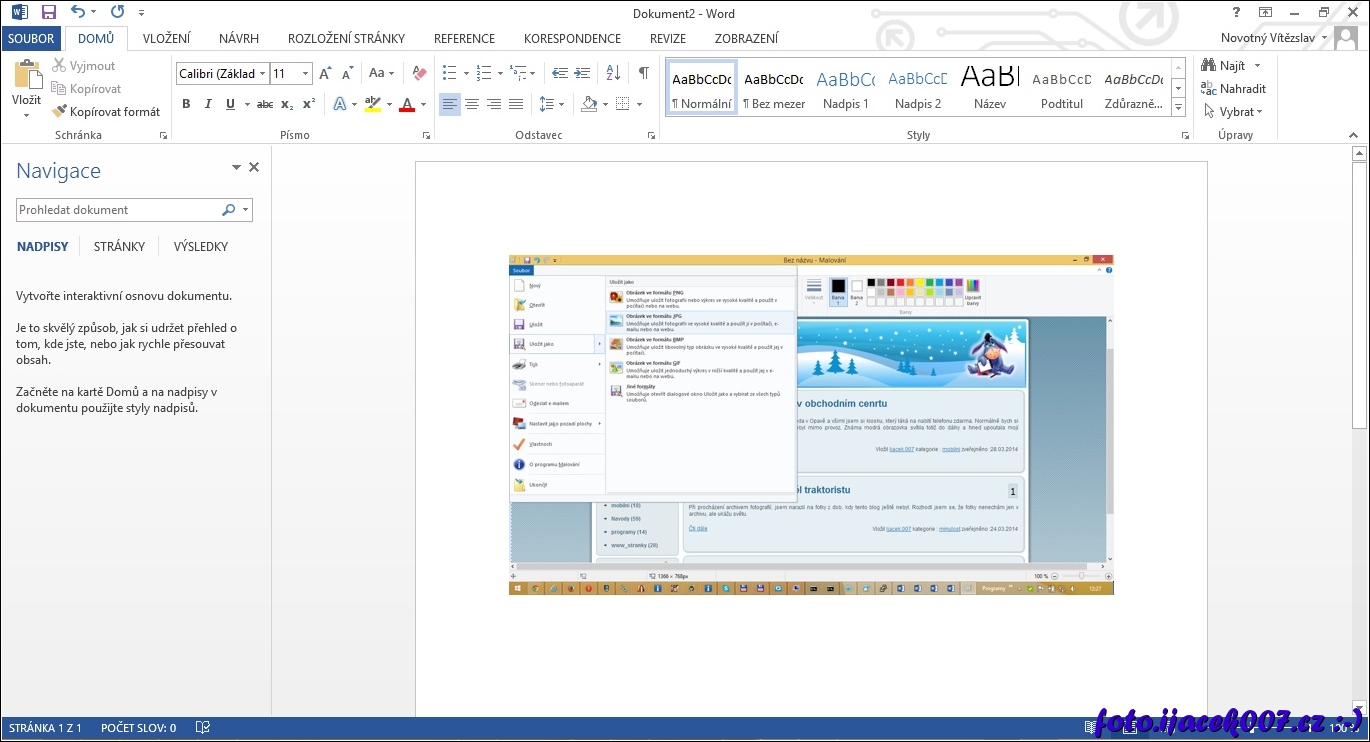The image size is (1370, 742).
Task: Click the show paragraph marks icon
Action: (x=644, y=73)
